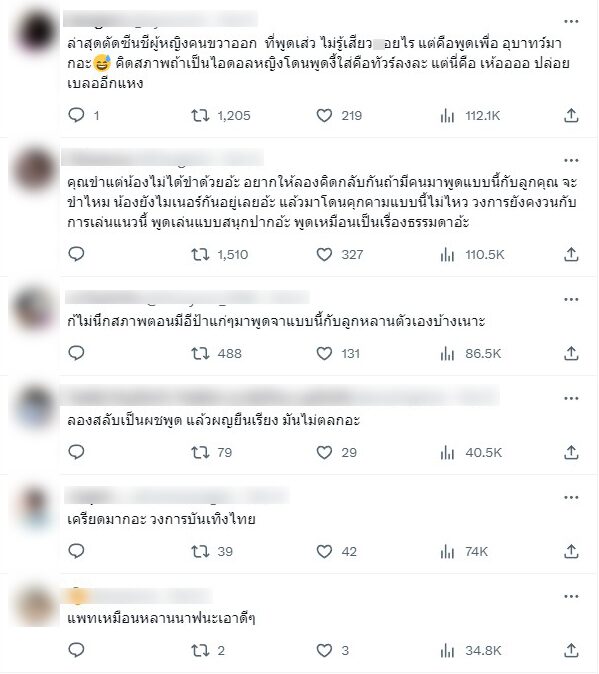Open three-dot menu on the last tweet
Image resolution: width=599 pixels, height=674 pixels.
pos(571,596)
